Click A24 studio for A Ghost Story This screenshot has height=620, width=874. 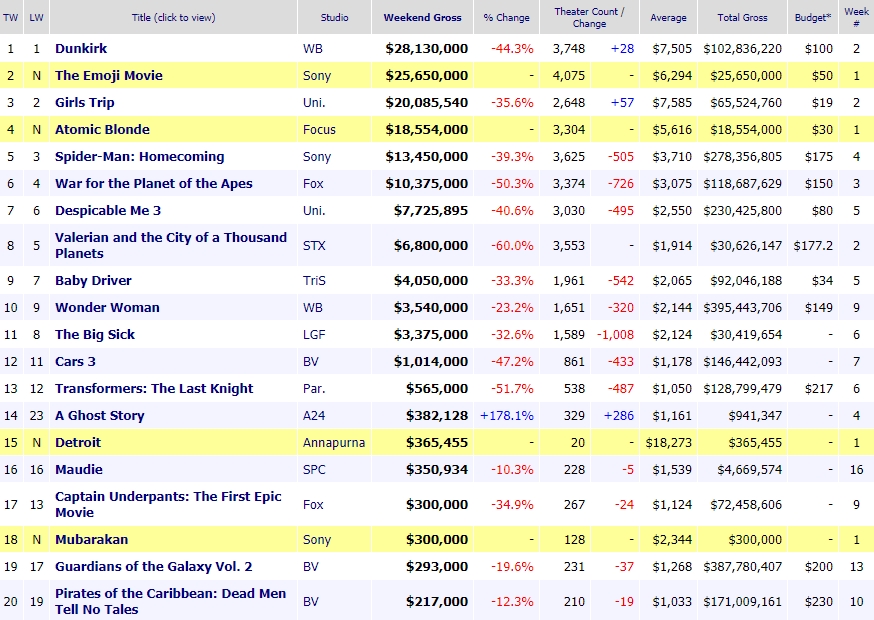pos(314,415)
